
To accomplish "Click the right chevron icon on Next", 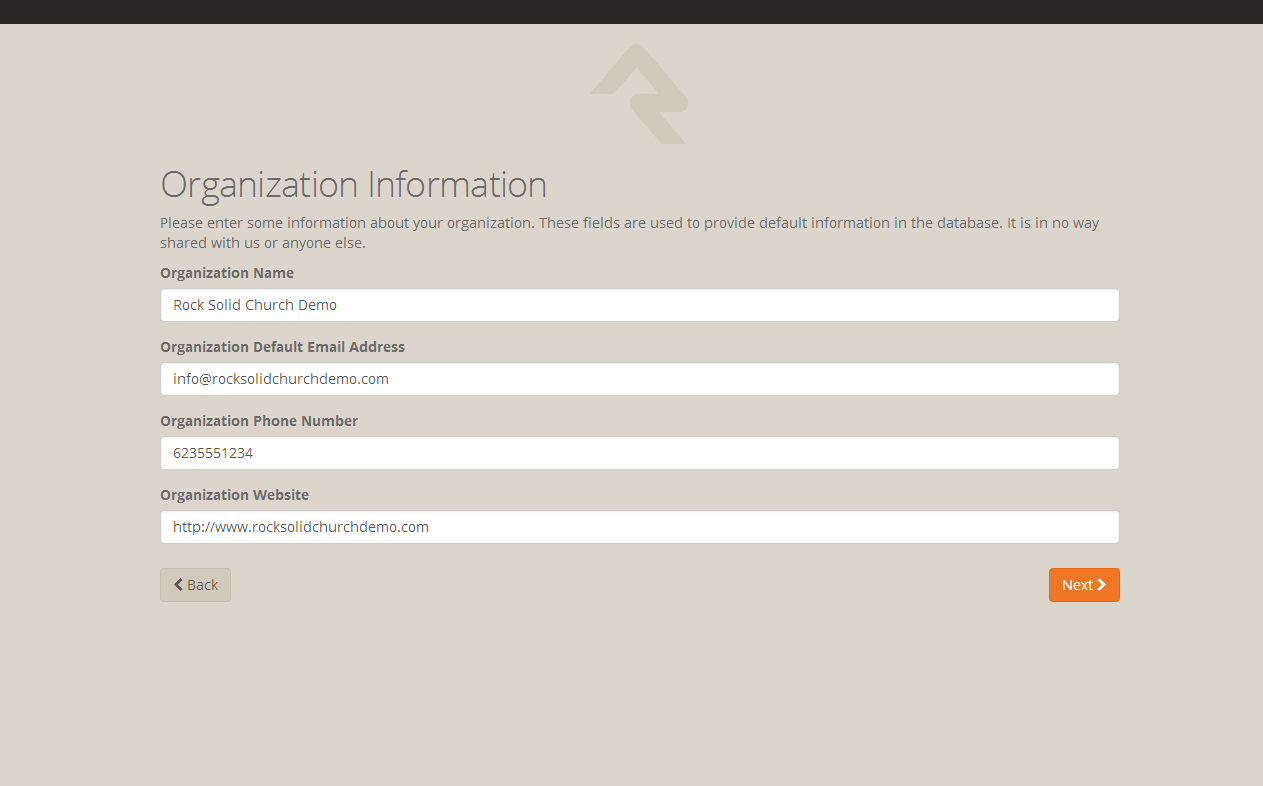I will click(1101, 585).
